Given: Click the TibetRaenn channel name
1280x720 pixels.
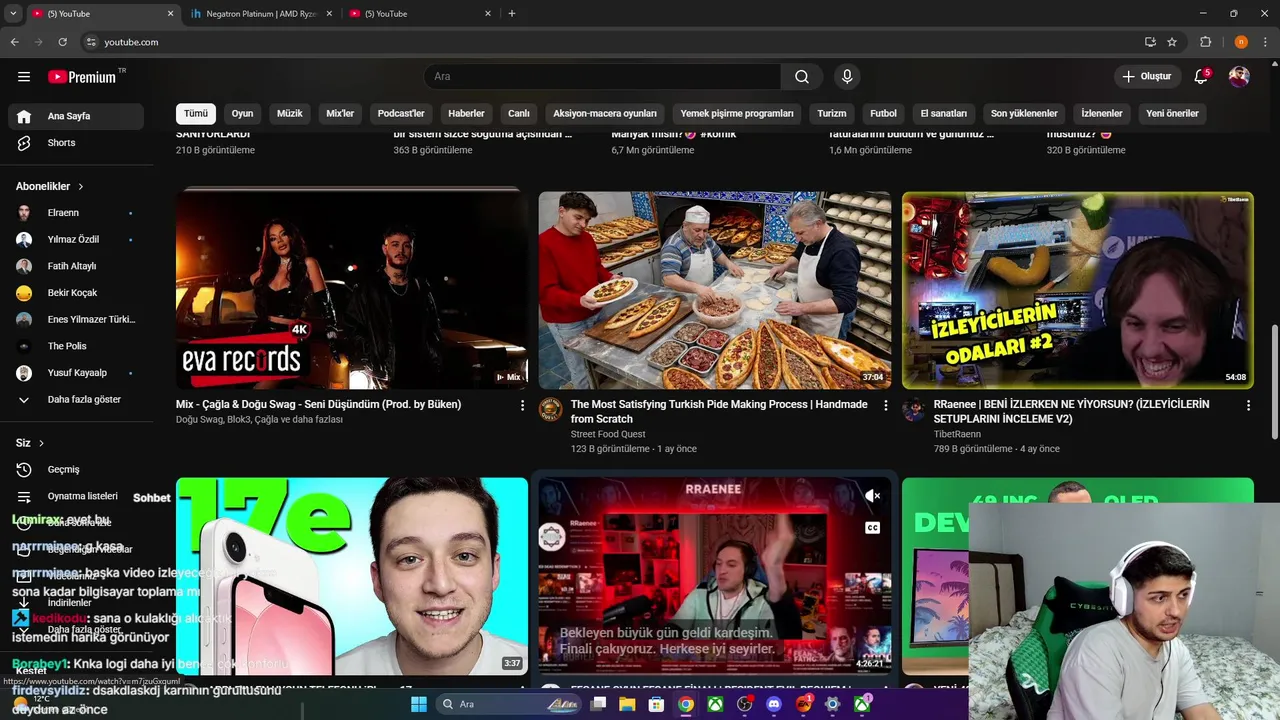Looking at the screenshot, I should tap(957, 434).
